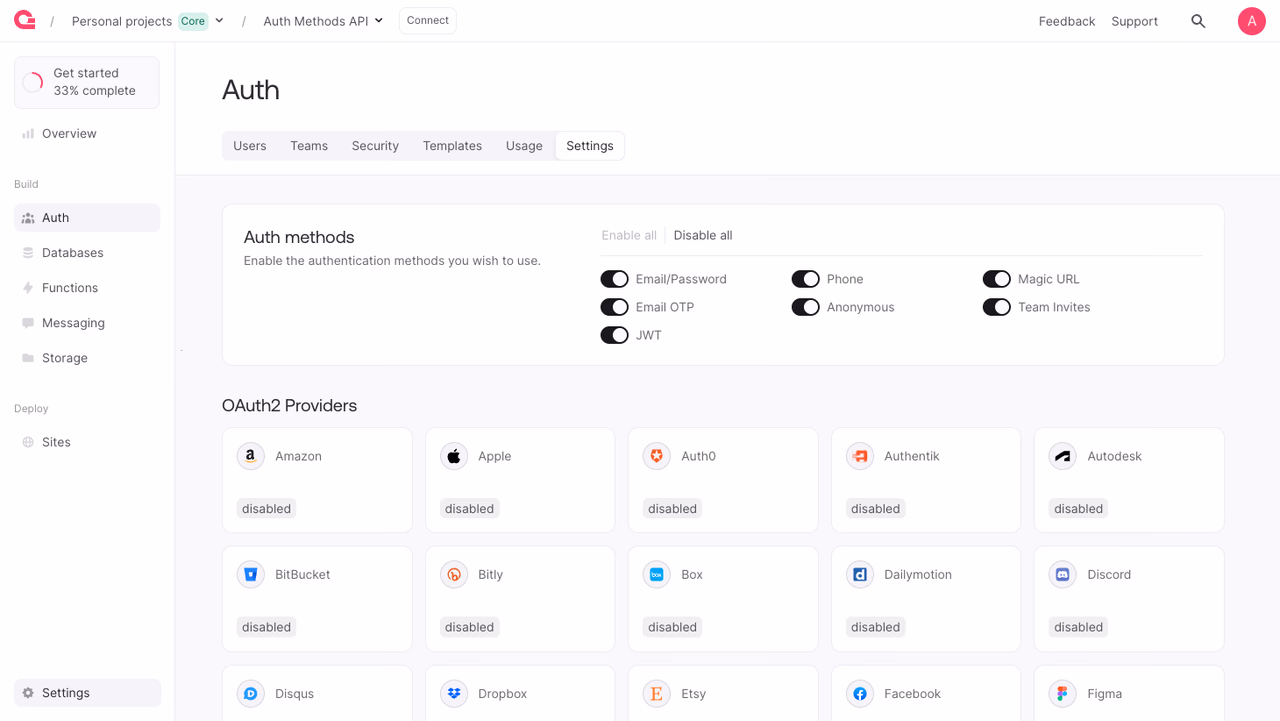Image resolution: width=1280 pixels, height=721 pixels.
Task: Click the Messaging chat icon
Action: point(28,323)
